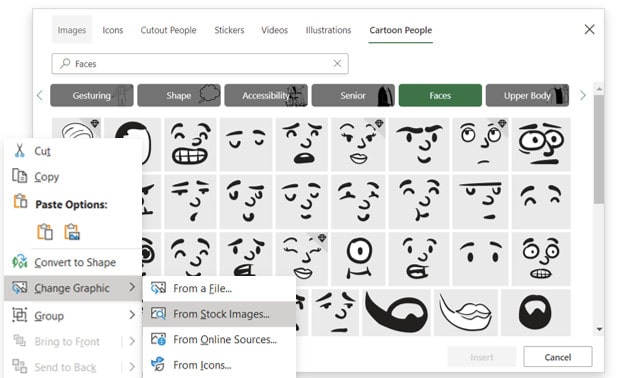The width and height of the screenshot is (622, 378).
Task: Click the vertical scrollbar thumb
Action: click(599, 149)
